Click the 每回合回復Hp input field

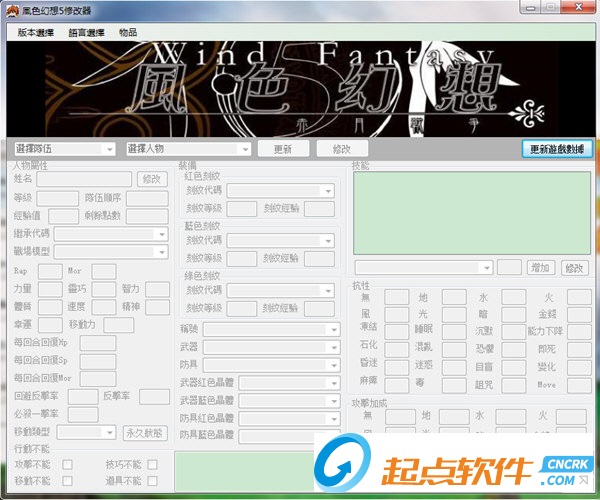click(x=98, y=343)
